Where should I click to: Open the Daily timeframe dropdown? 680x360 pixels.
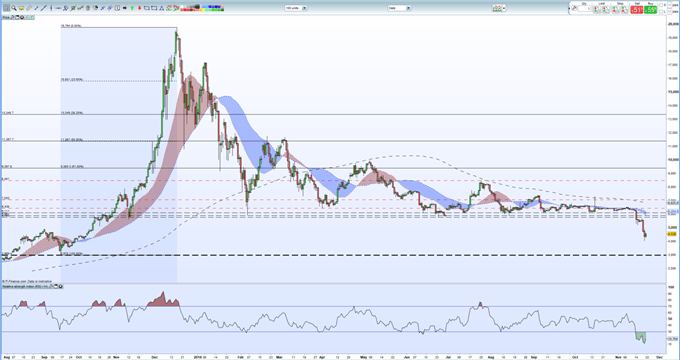pos(399,8)
